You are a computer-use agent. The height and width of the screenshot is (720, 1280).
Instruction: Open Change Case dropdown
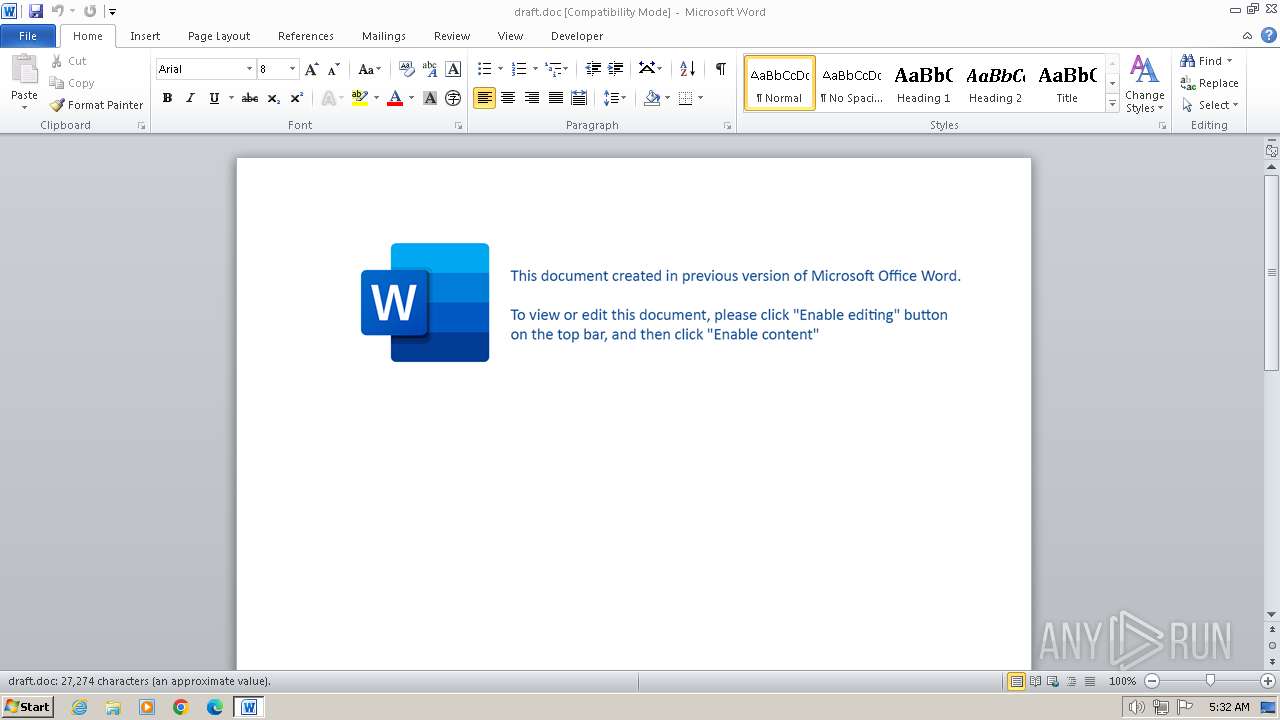coord(369,69)
